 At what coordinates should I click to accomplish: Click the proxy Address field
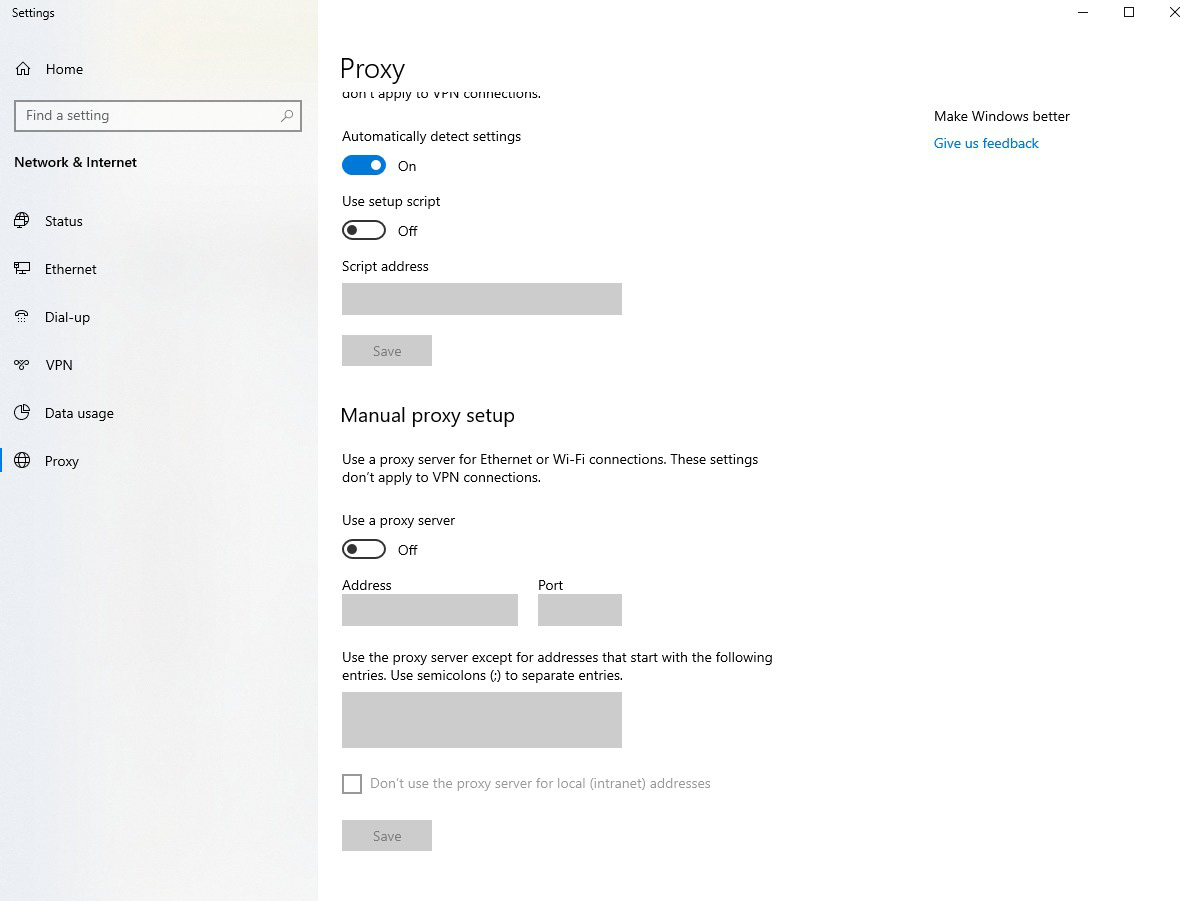[429, 610]
